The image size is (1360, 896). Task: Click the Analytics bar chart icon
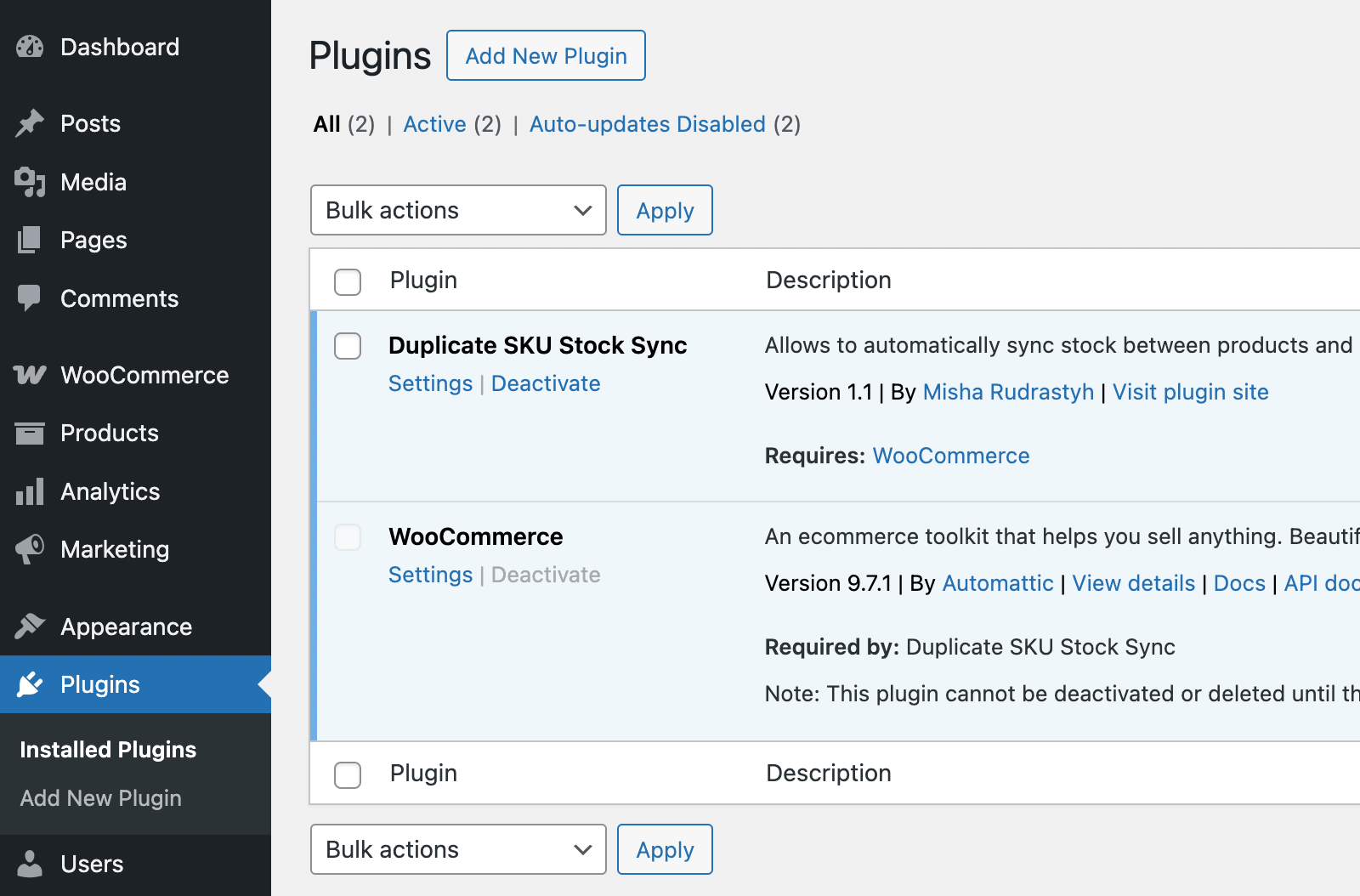tap(30, 491)
